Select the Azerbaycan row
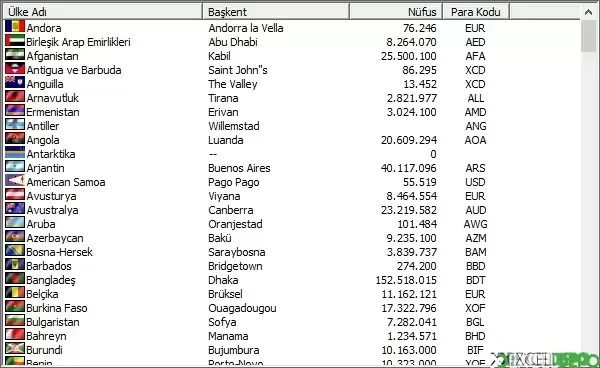 (292, 238)
